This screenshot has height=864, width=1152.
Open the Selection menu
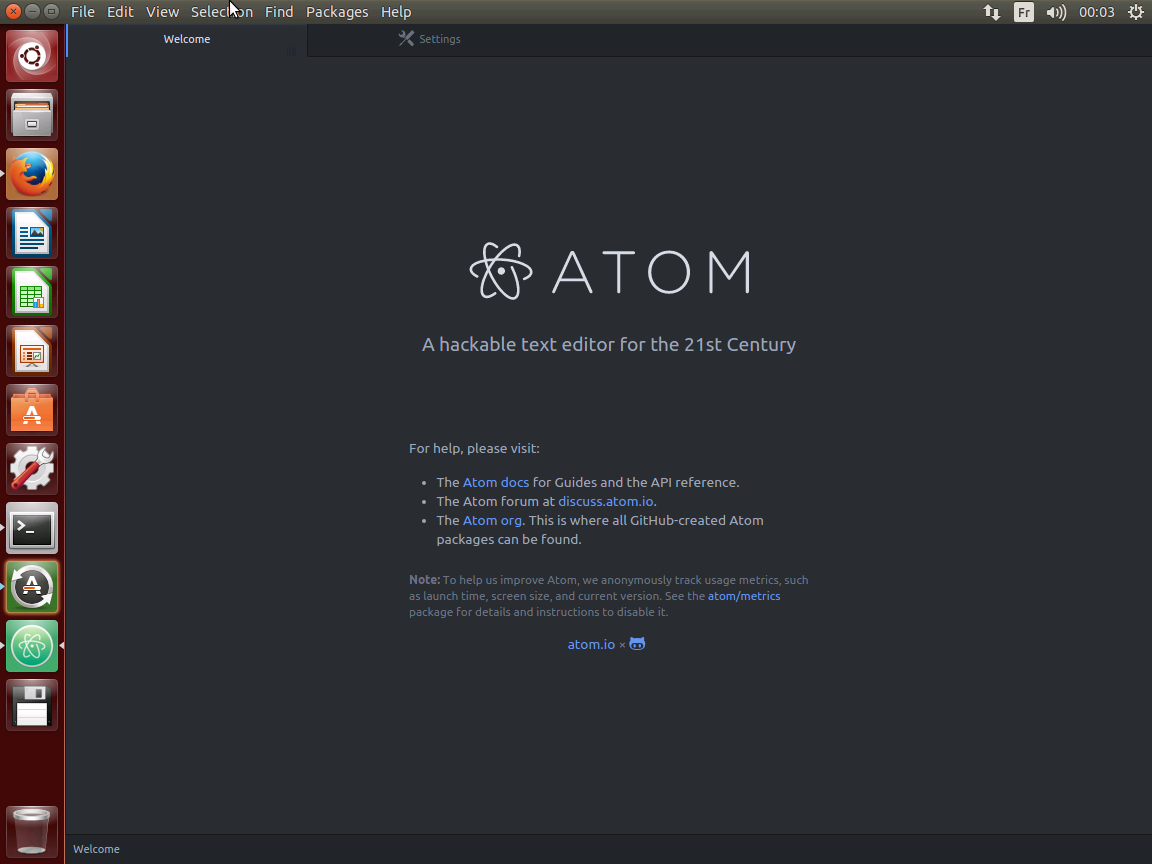(222, 12)
